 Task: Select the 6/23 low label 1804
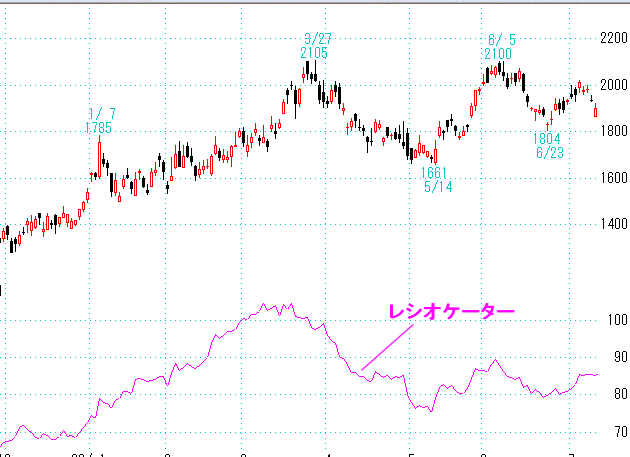tap(547, 139)
